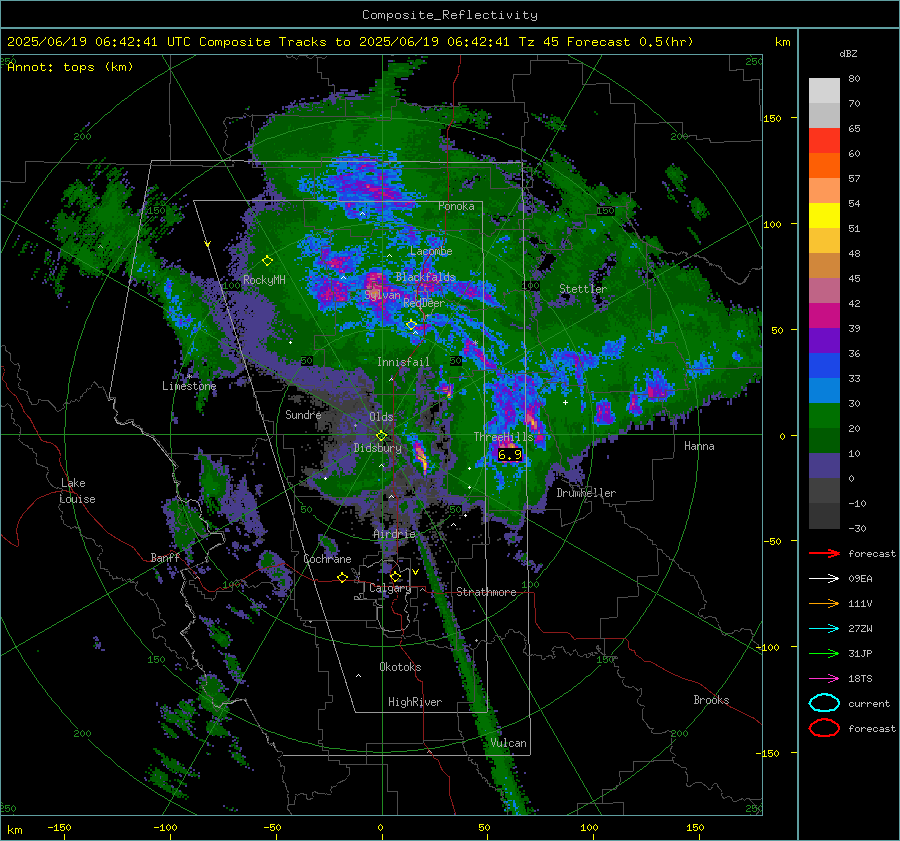Click the green 30 dBZ color swatch
The height and width of the screenshot is (841, 900).
(x=824, y=415)
